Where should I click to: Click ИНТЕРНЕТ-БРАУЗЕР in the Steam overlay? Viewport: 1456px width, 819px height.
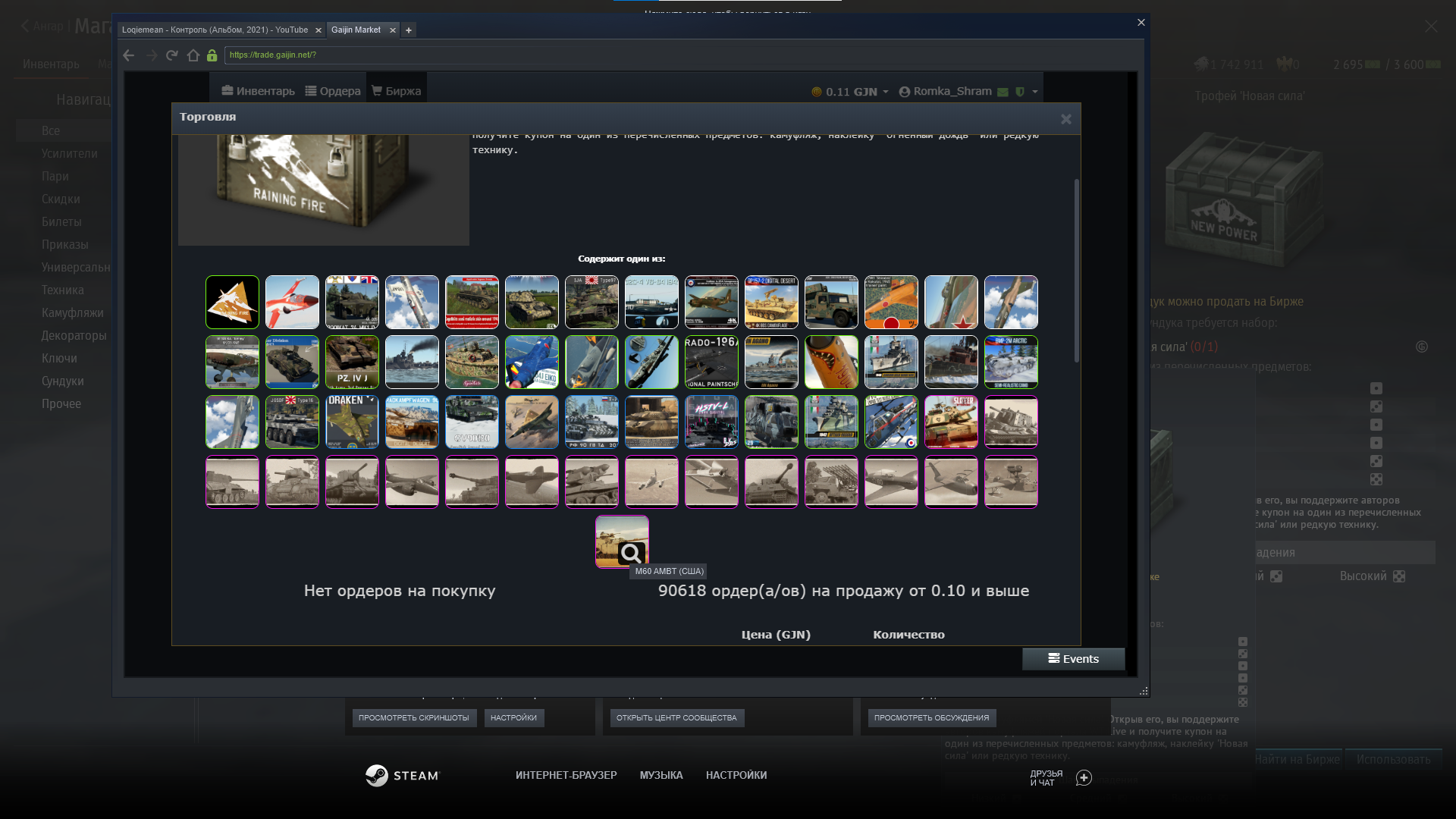click(566, 775)
